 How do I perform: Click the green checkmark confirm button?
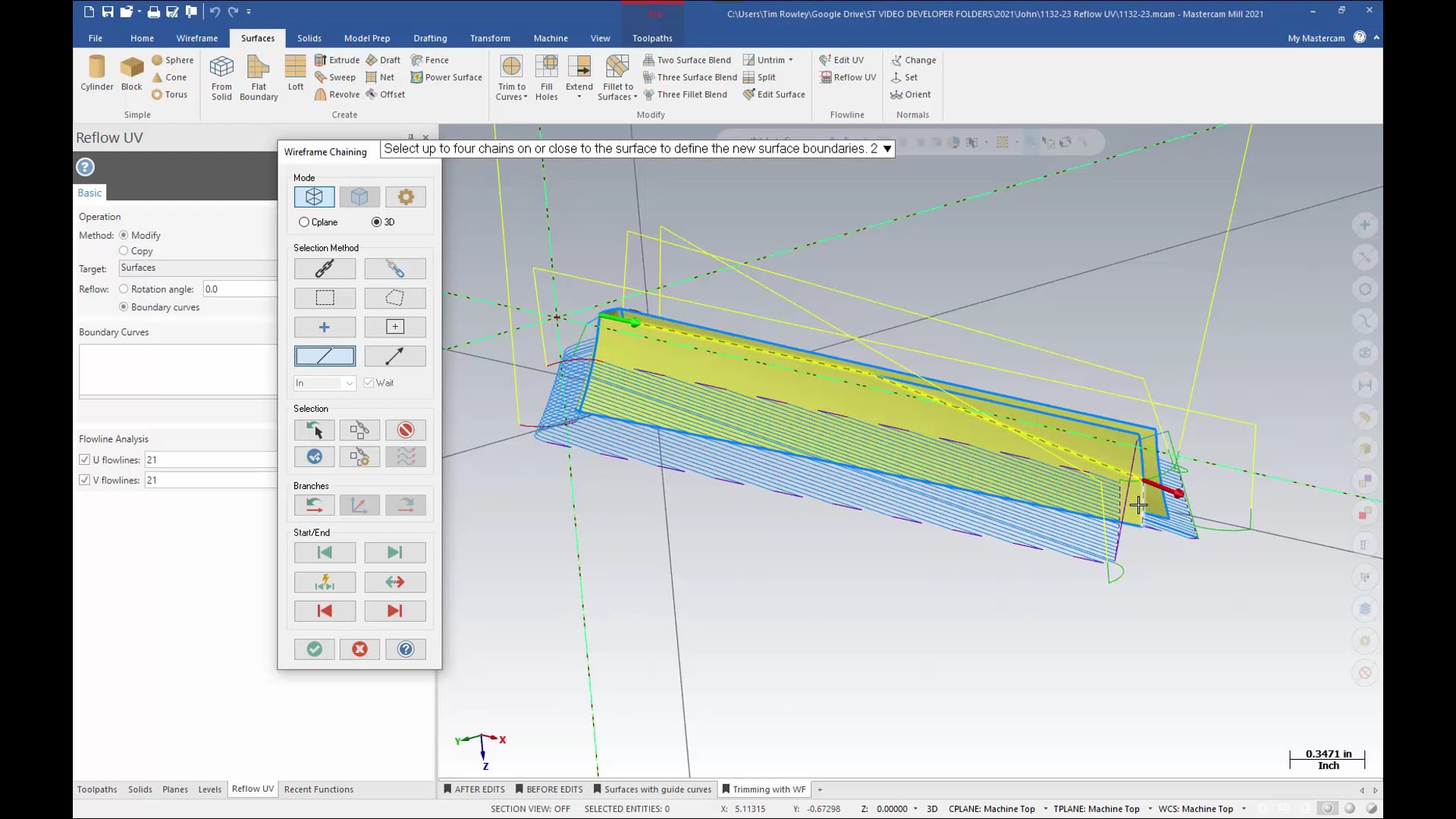tap(315, 649)
